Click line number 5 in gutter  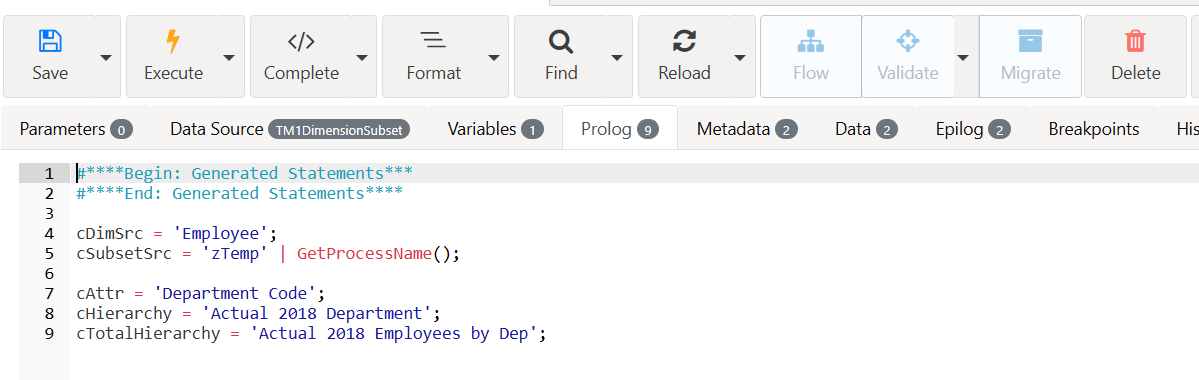(49, 253)
